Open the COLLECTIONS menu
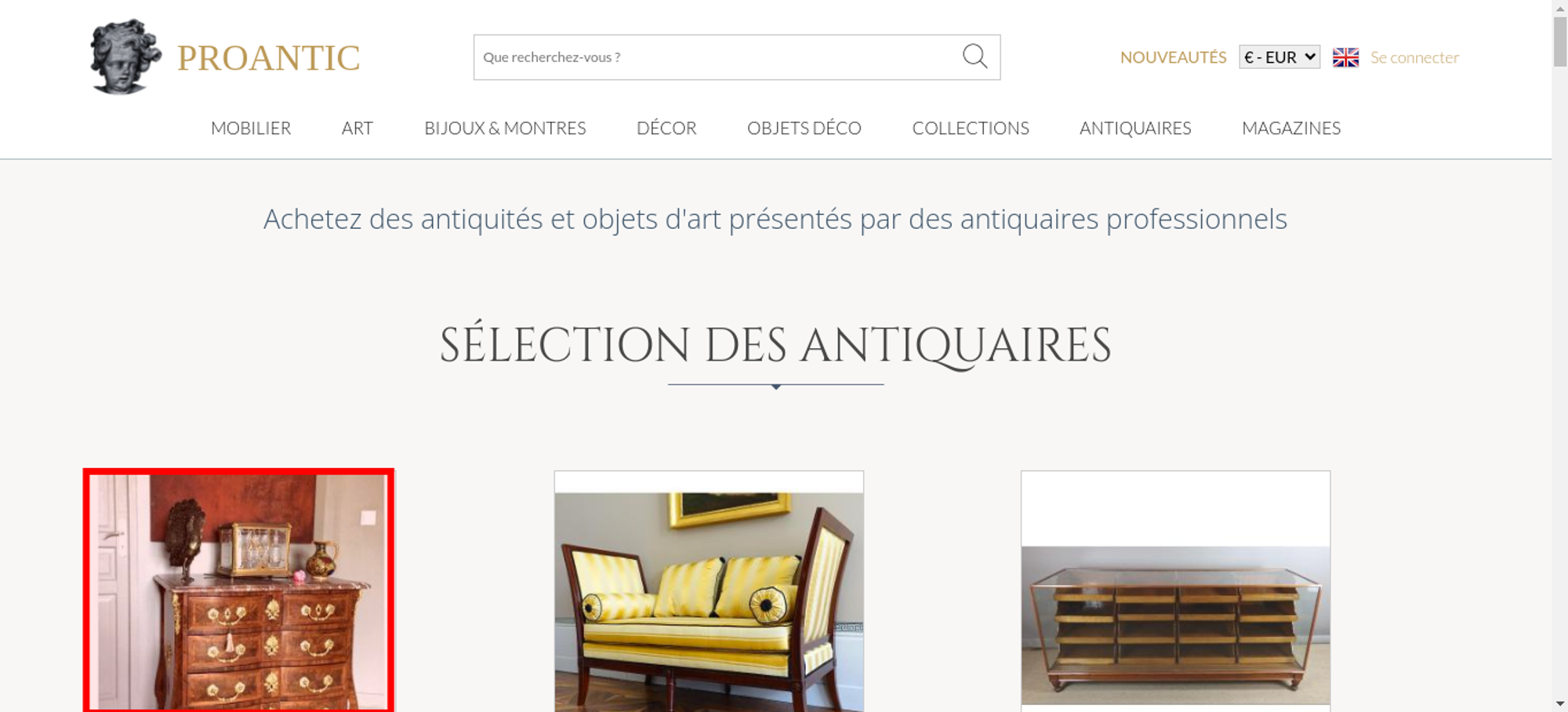Screen dimensions: 1568x712 (x=971, y=128)
